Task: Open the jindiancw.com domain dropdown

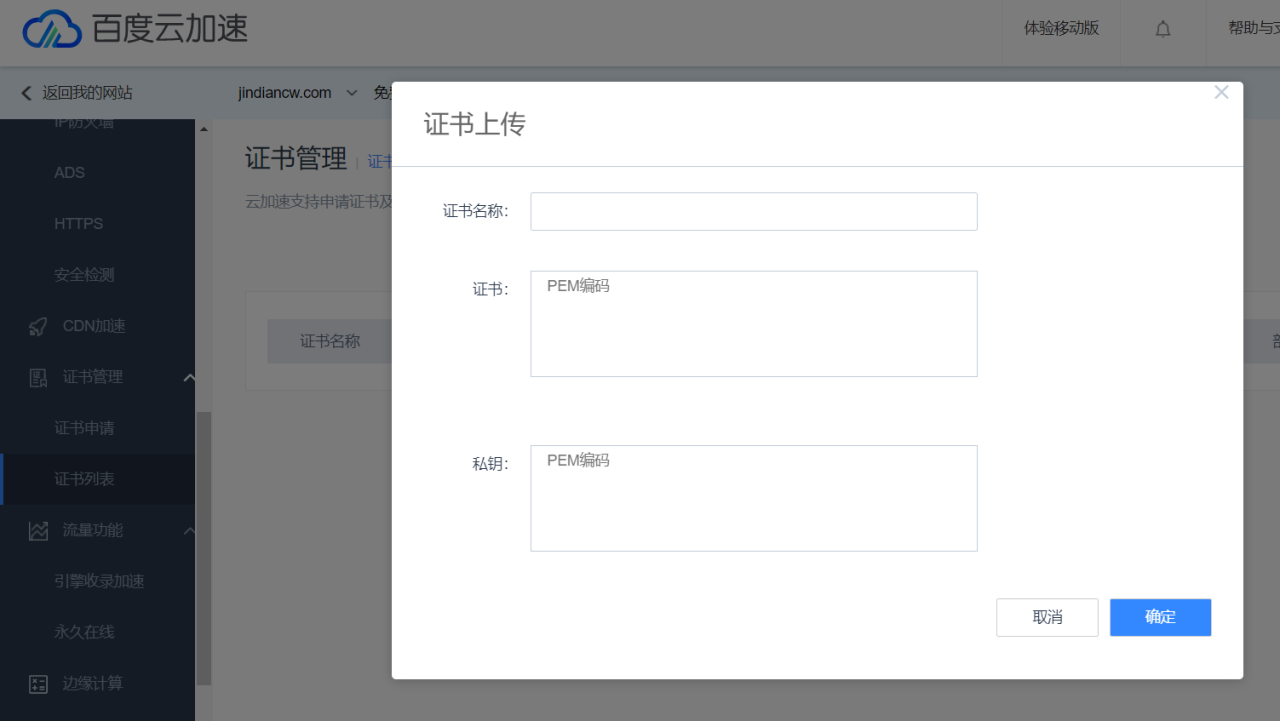Action: [x=351, y=92]
